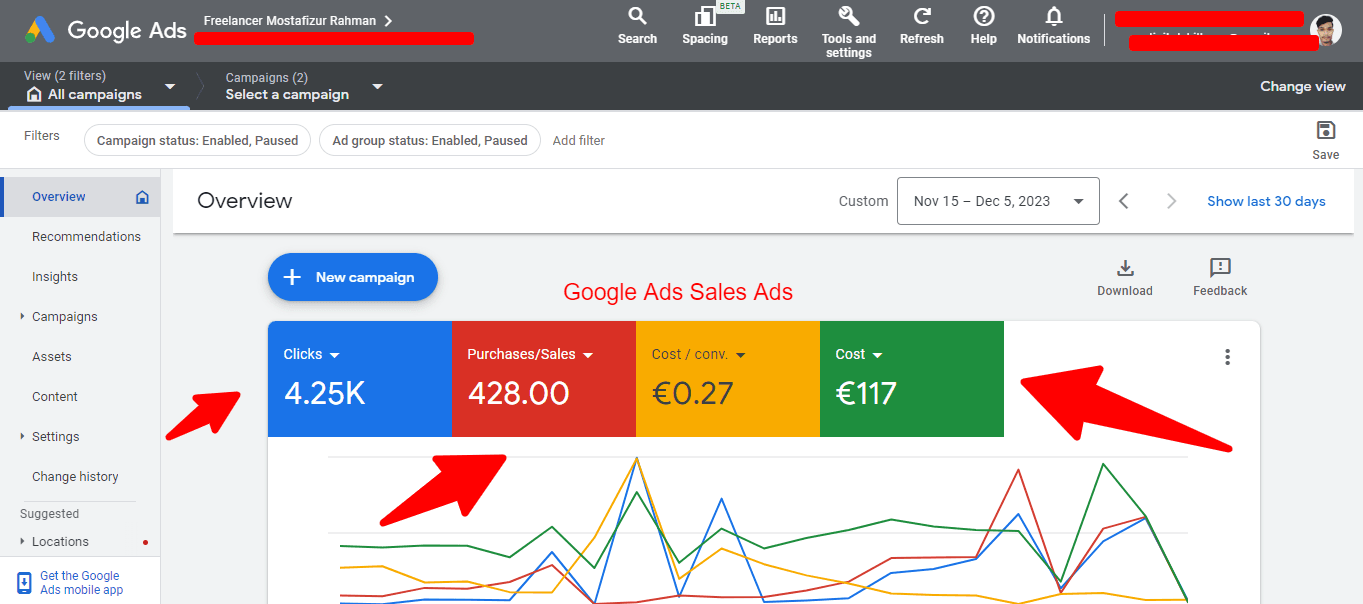The height and width of the screenshot is (604, 1363).
Task: Expand the All campaigns view dropdown
Action: click(x=170, y=87)
